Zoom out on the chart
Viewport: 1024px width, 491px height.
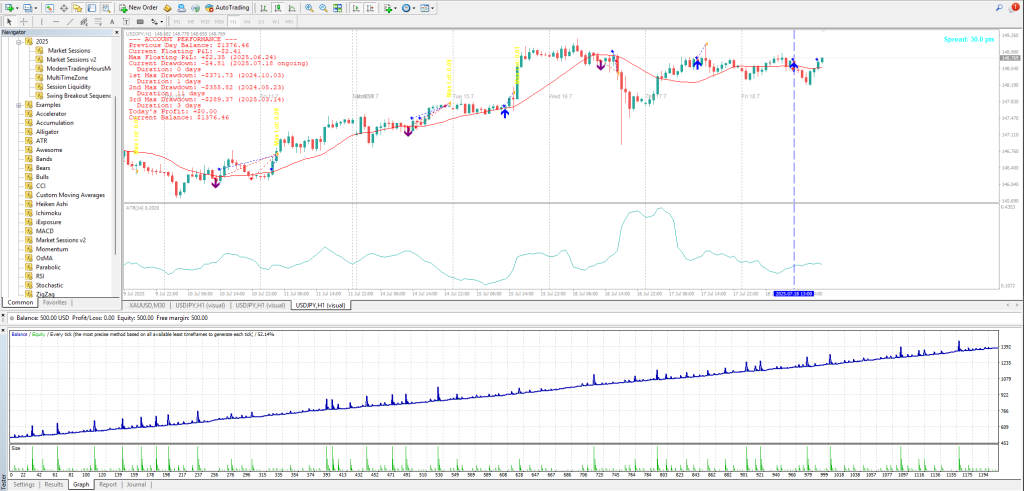[324, 7]
